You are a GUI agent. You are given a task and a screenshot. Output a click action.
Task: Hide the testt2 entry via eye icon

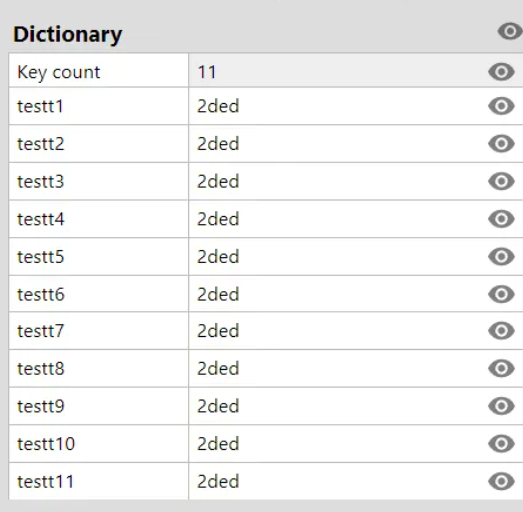click(x=501, y=144)
